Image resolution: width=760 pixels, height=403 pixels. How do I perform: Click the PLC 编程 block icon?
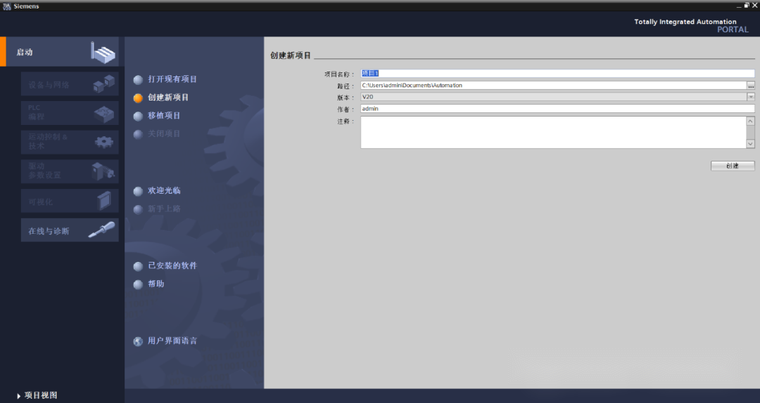(x=104, y=113)
